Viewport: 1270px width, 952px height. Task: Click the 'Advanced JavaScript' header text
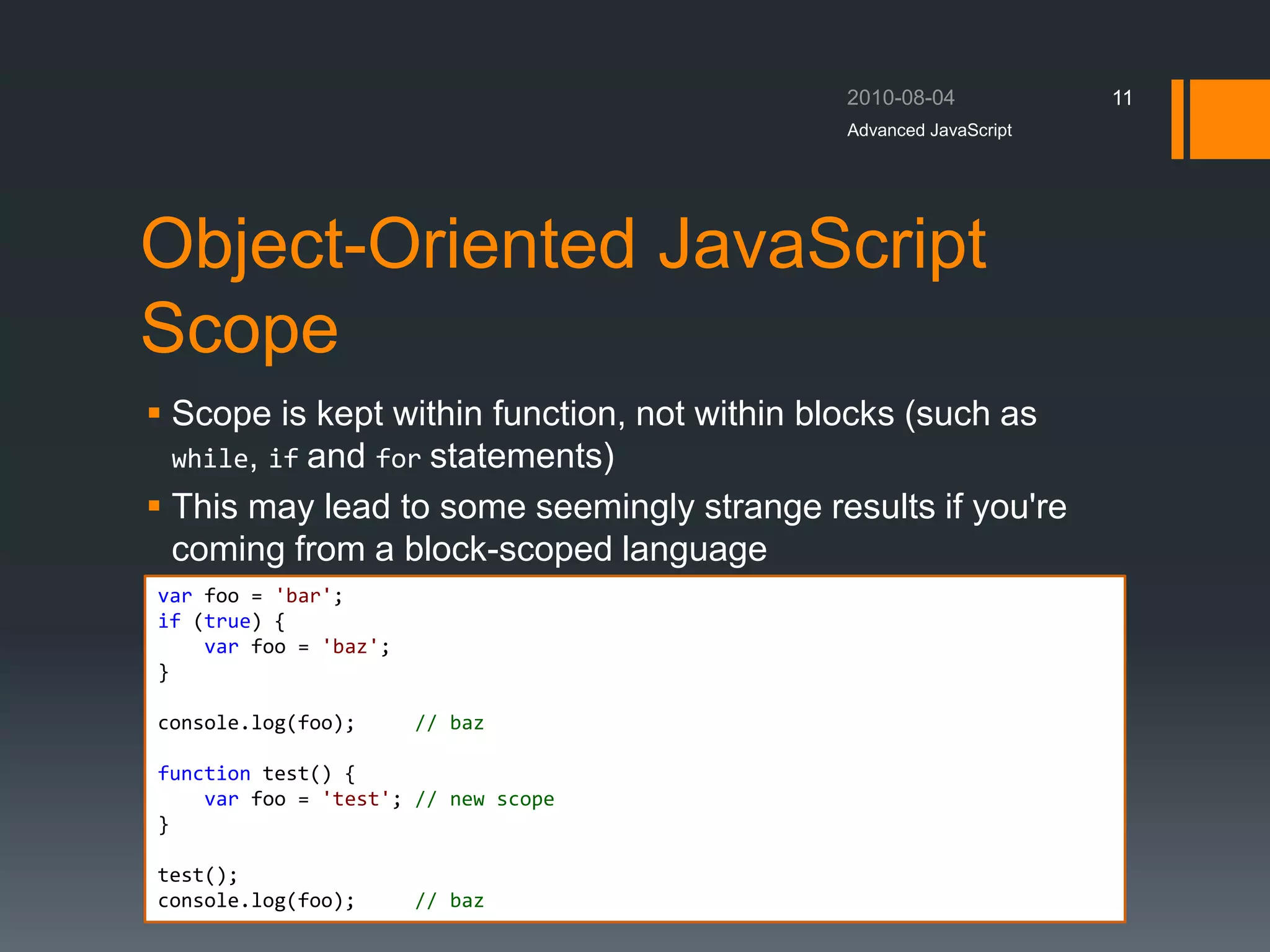pyautogui.click(x=929, y=130)
